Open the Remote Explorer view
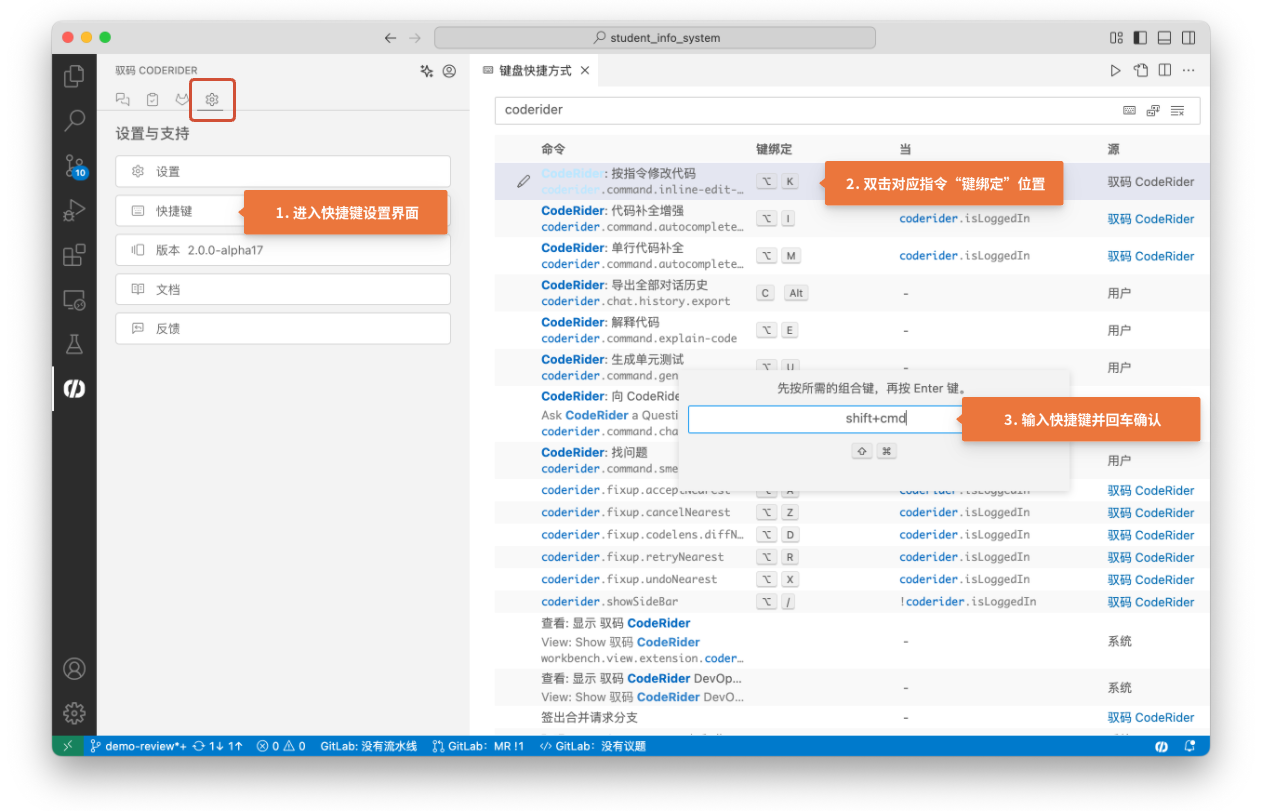The width and height of the screenshot is (1262, 811). click(74, 299)
